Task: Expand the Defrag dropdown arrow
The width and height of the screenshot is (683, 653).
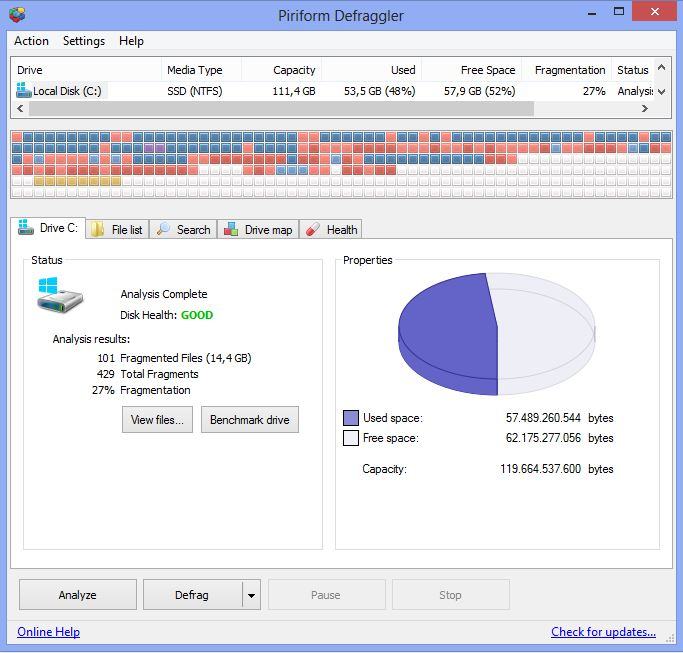Action: tap(251, 595)
